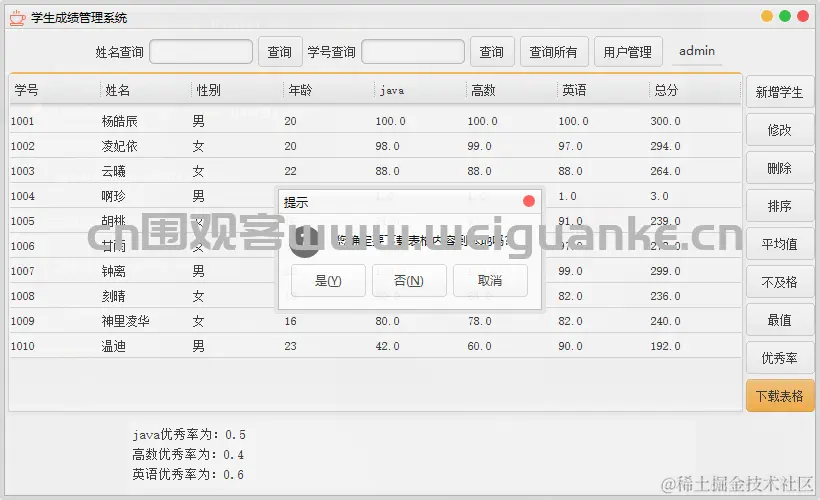820x500 pixels.
Task: Click the java优秀率为: 0.5 result line
Action: click(x=189, y=434)
